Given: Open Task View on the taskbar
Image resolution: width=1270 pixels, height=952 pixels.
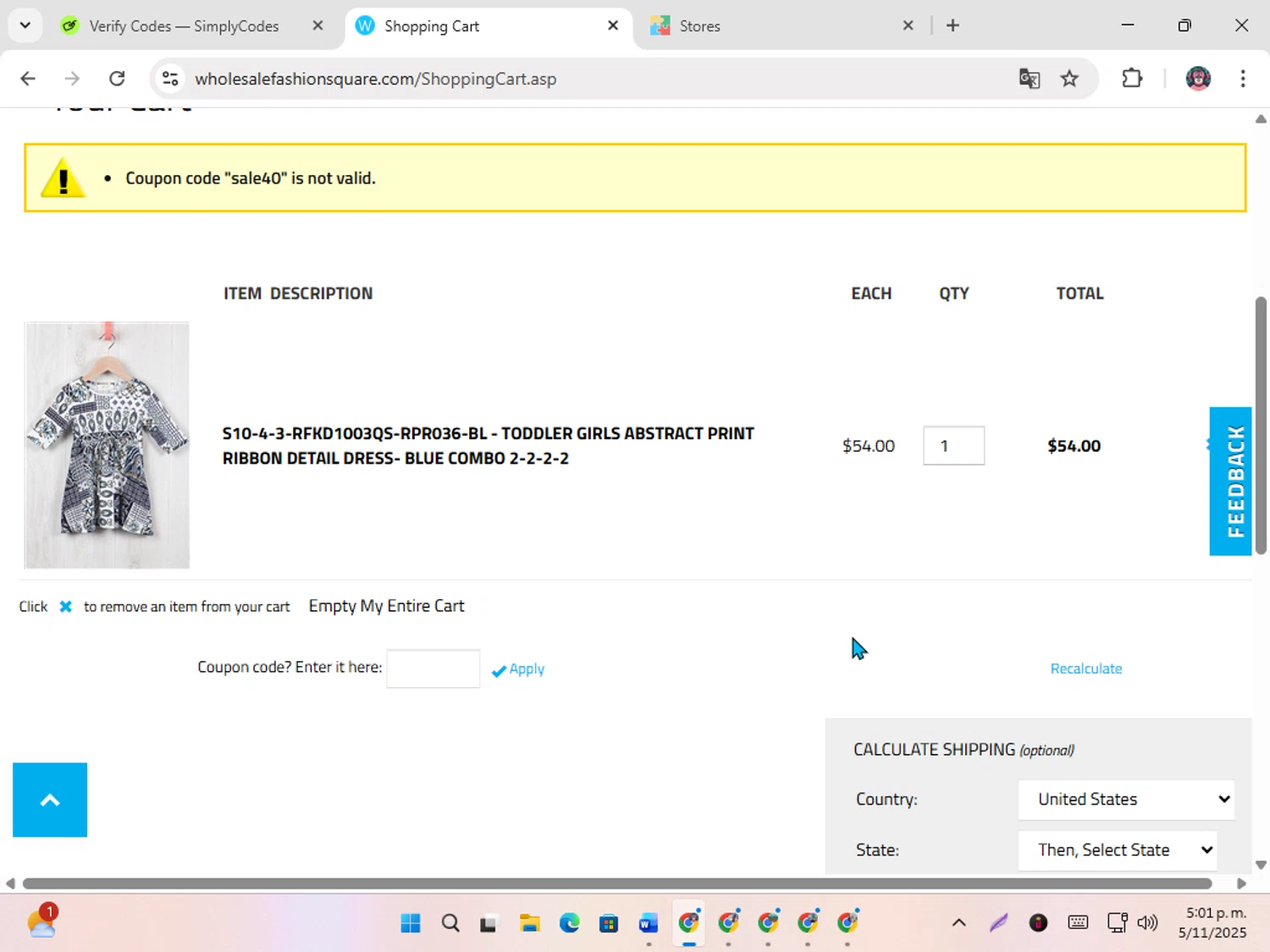Looking at the screenshot, I should click(489, 922).
